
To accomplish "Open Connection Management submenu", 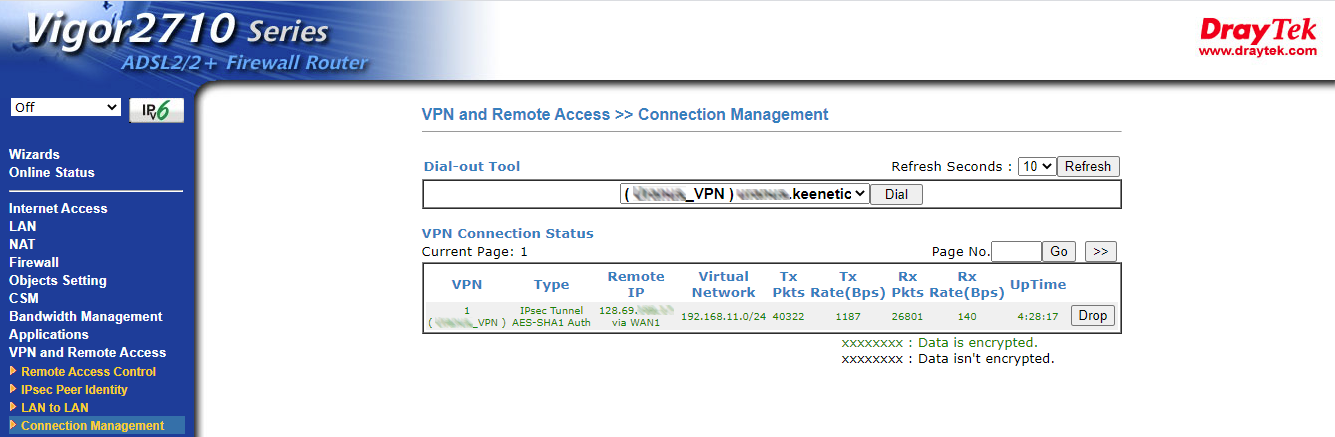I will [93, 425].
